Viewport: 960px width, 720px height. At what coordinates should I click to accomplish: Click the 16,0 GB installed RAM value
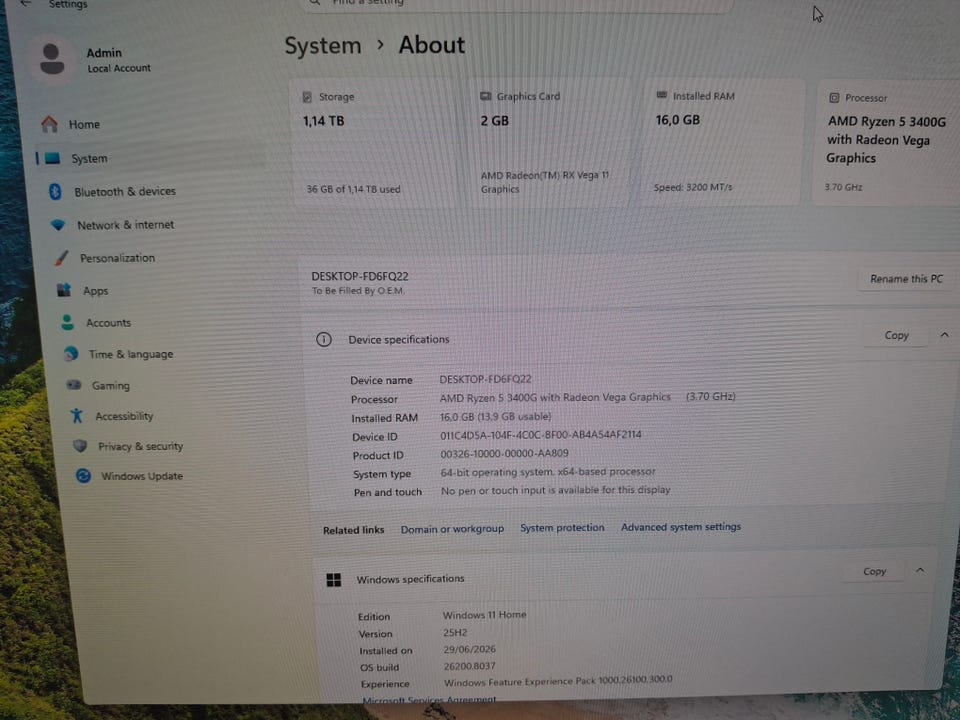pos(677,120)
